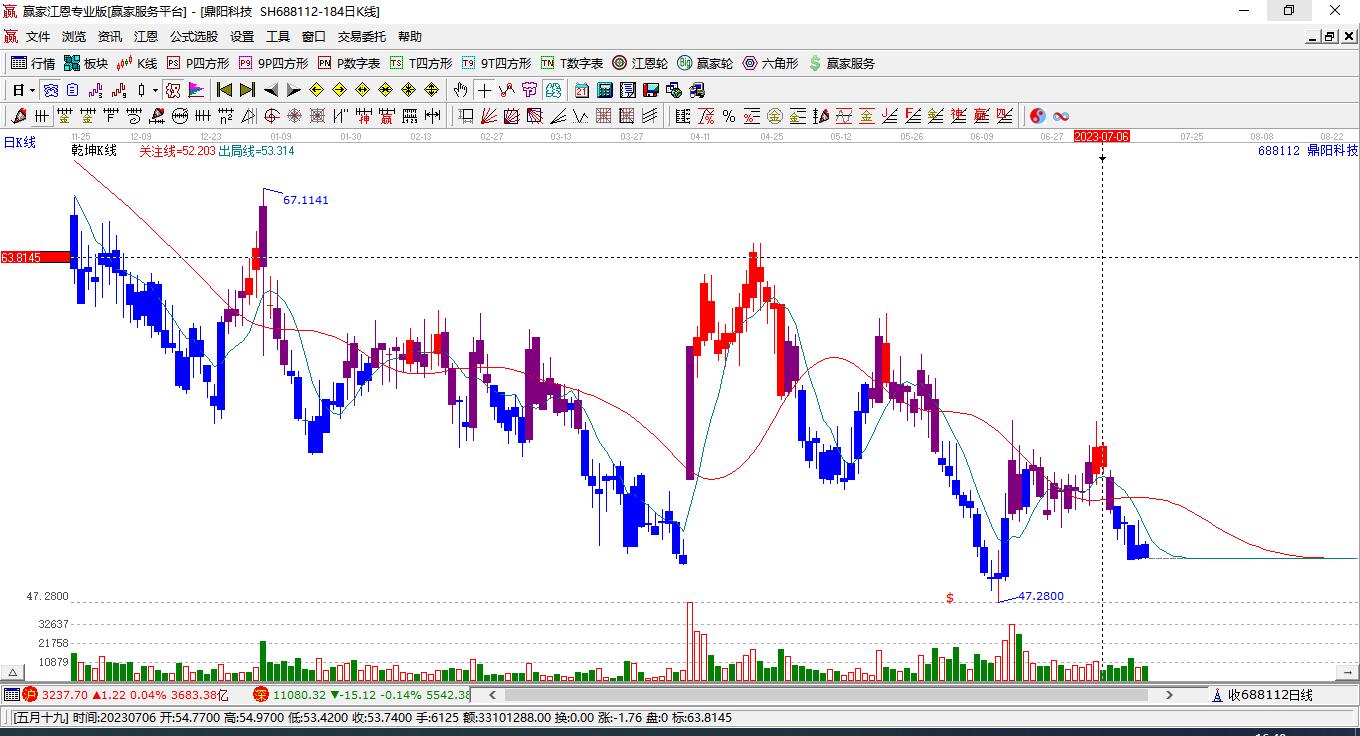Click the flag-shaped chart icon
The width and height of the screenshot is (1360, 736).
click(x=195, y=90)
